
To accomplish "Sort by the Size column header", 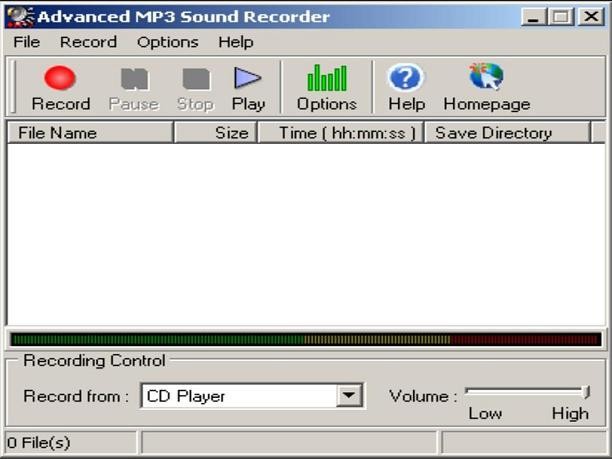I will pos(215,133).
